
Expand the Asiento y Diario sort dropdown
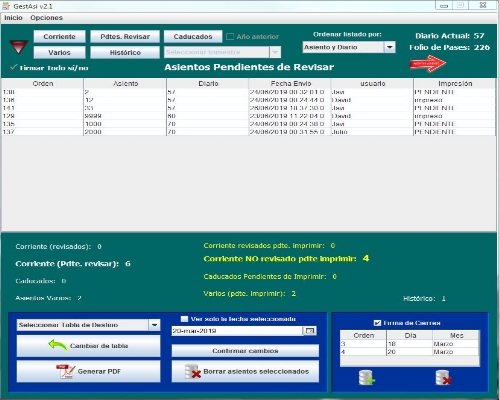[x=390, y=47]
